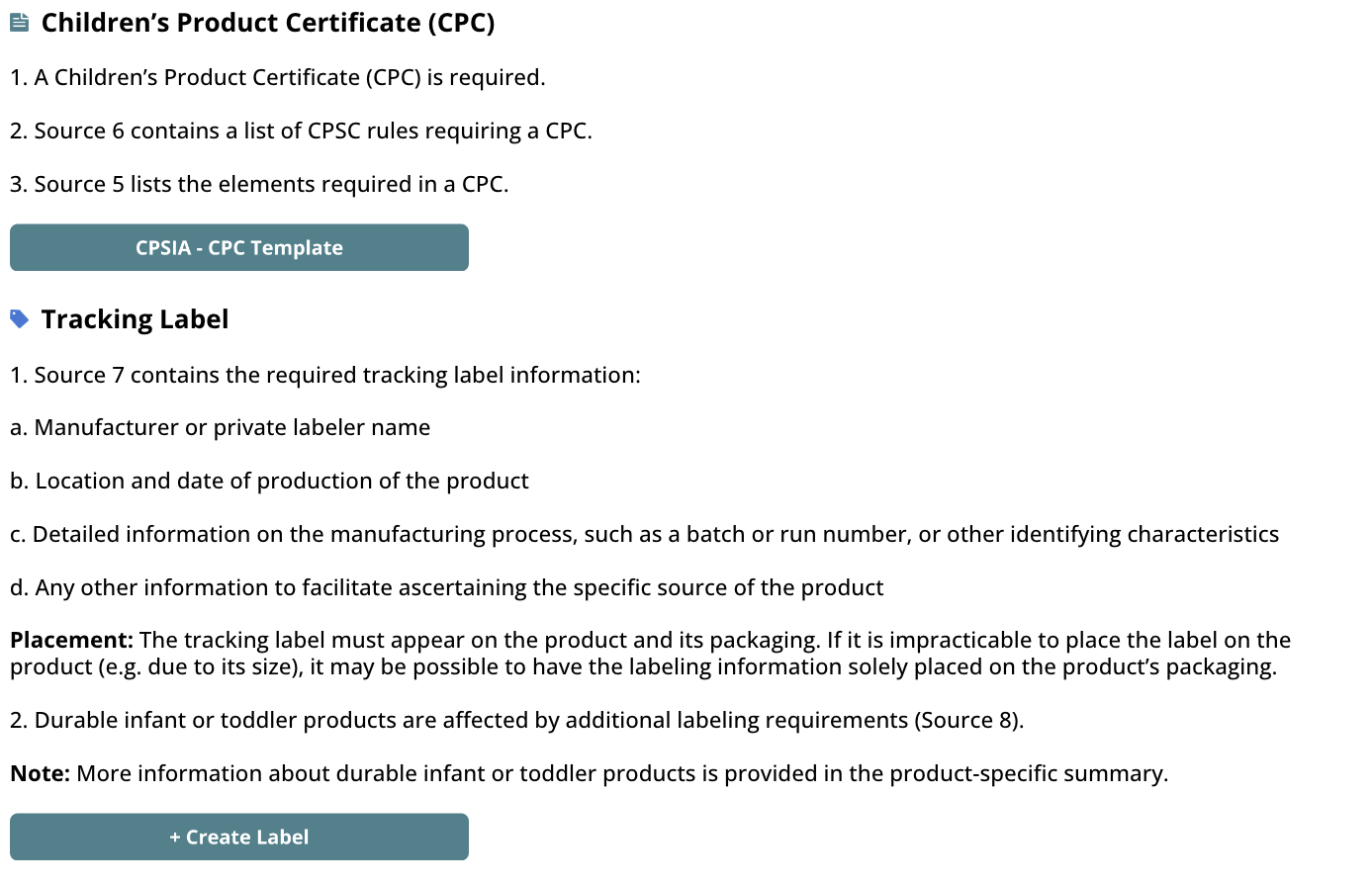
Task: Click the Source 5 elements required sentence
Action: point(259,184)
